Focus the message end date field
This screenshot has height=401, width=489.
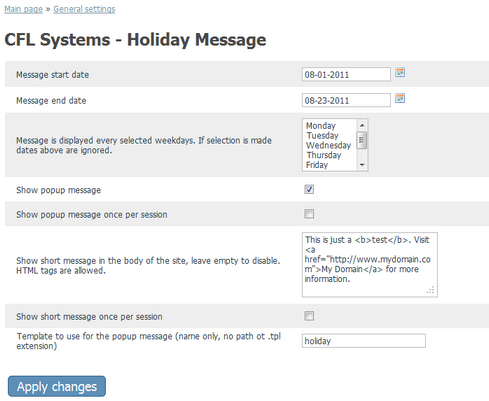tap(346, 100)
